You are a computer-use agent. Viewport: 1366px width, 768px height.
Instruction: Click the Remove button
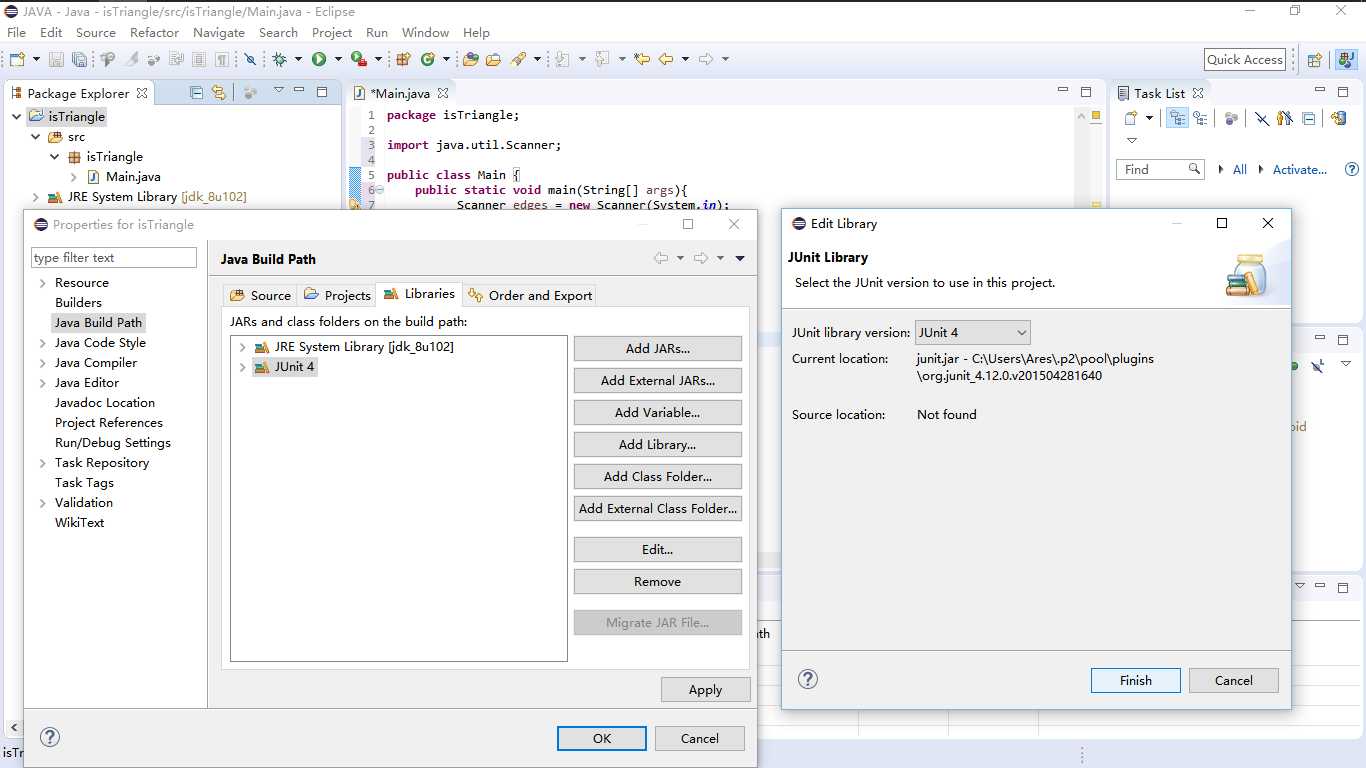[658, 581]
